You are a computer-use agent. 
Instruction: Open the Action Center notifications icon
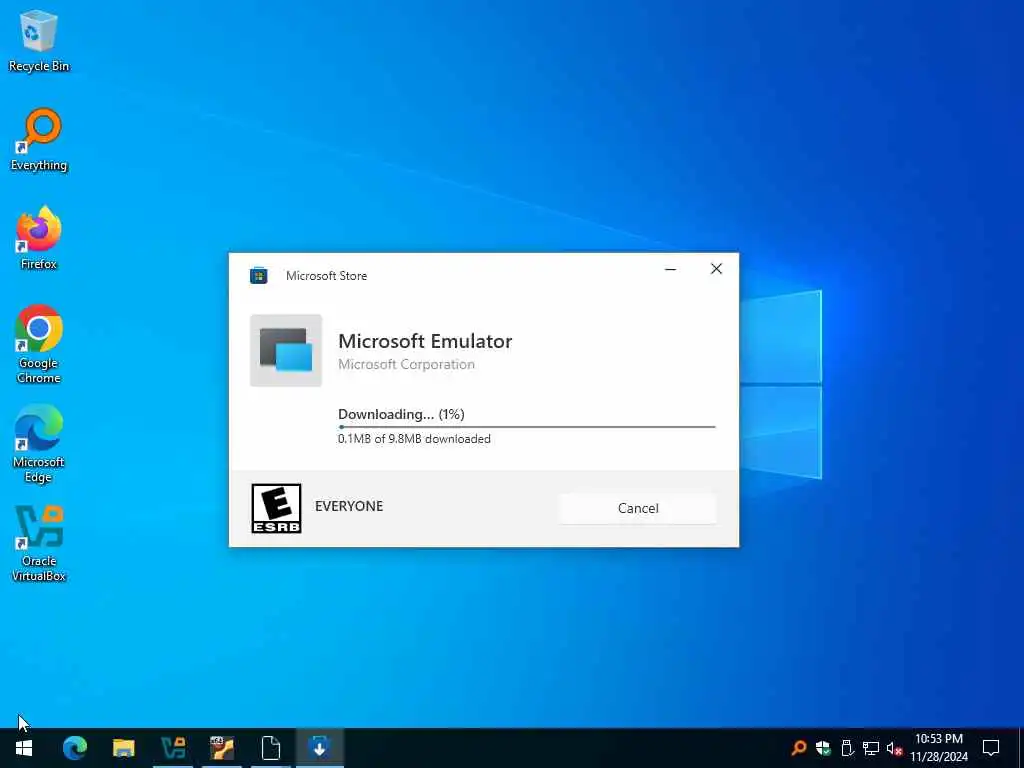[991, 748]
